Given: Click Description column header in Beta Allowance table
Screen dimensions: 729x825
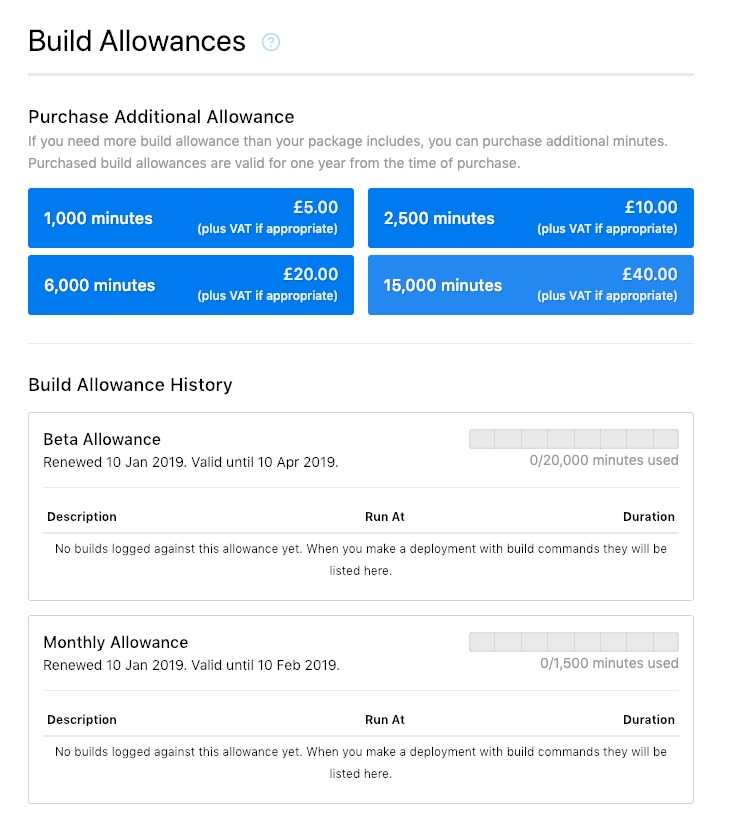Looking at the screenshot, I should 82,517.
